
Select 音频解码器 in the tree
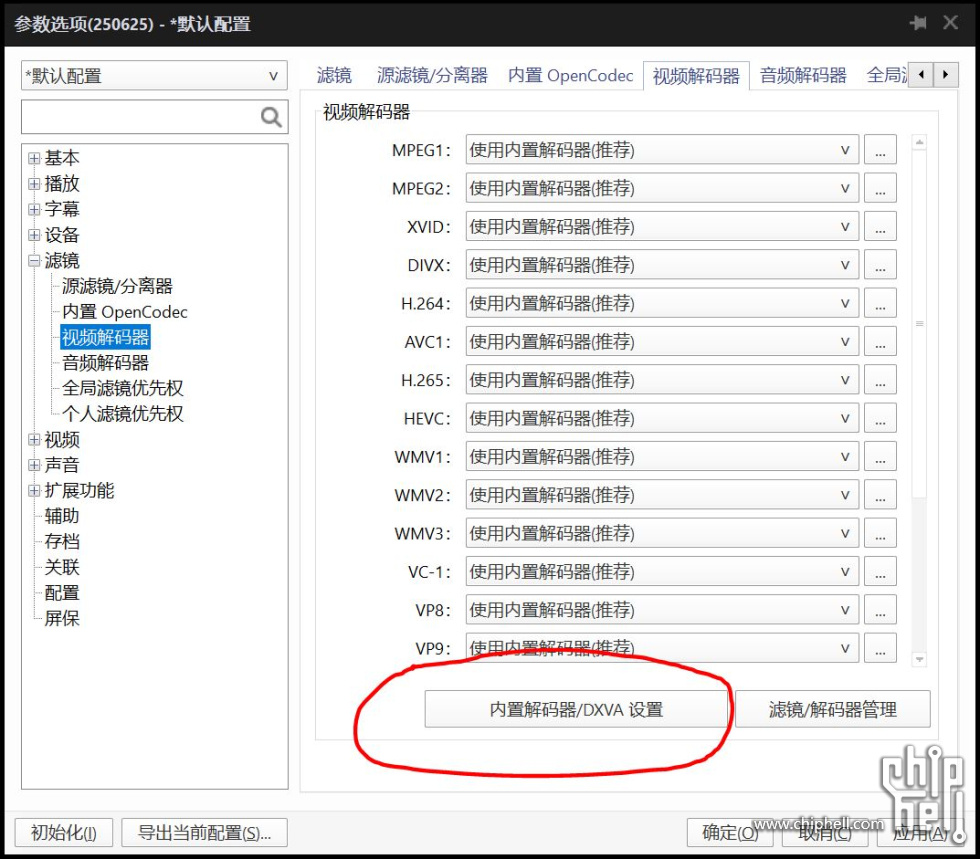[106, 363]
